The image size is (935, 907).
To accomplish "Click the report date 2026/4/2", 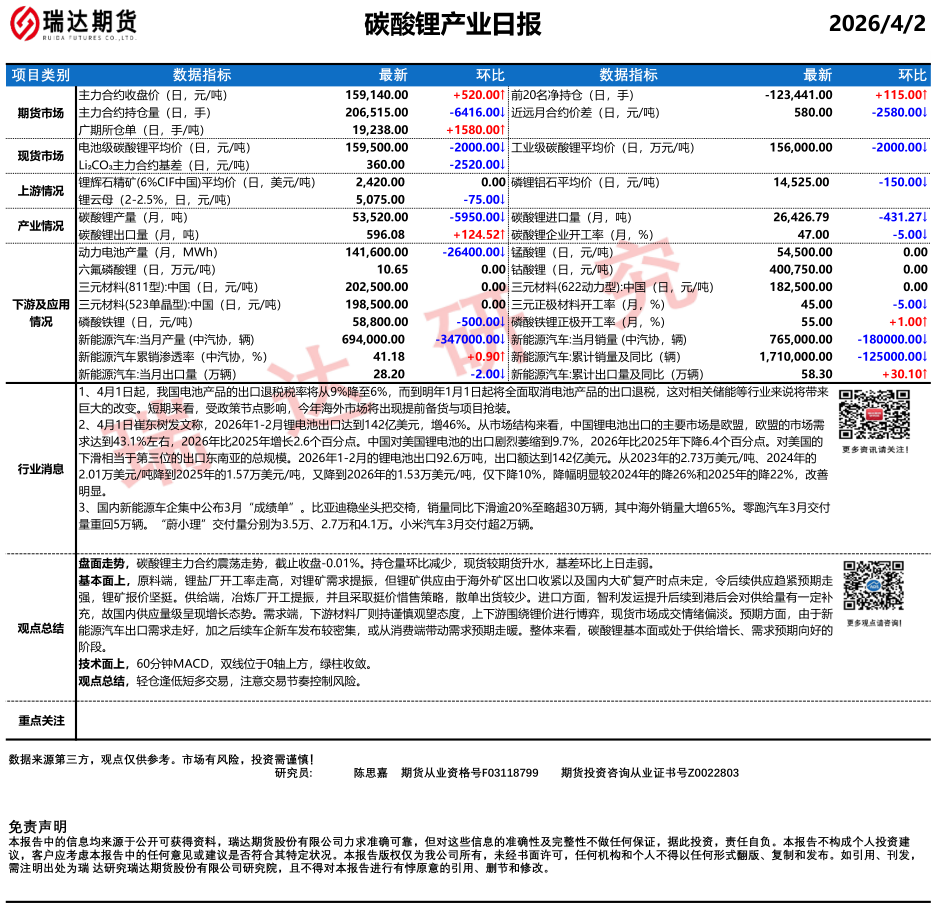I will click(878, 24).
